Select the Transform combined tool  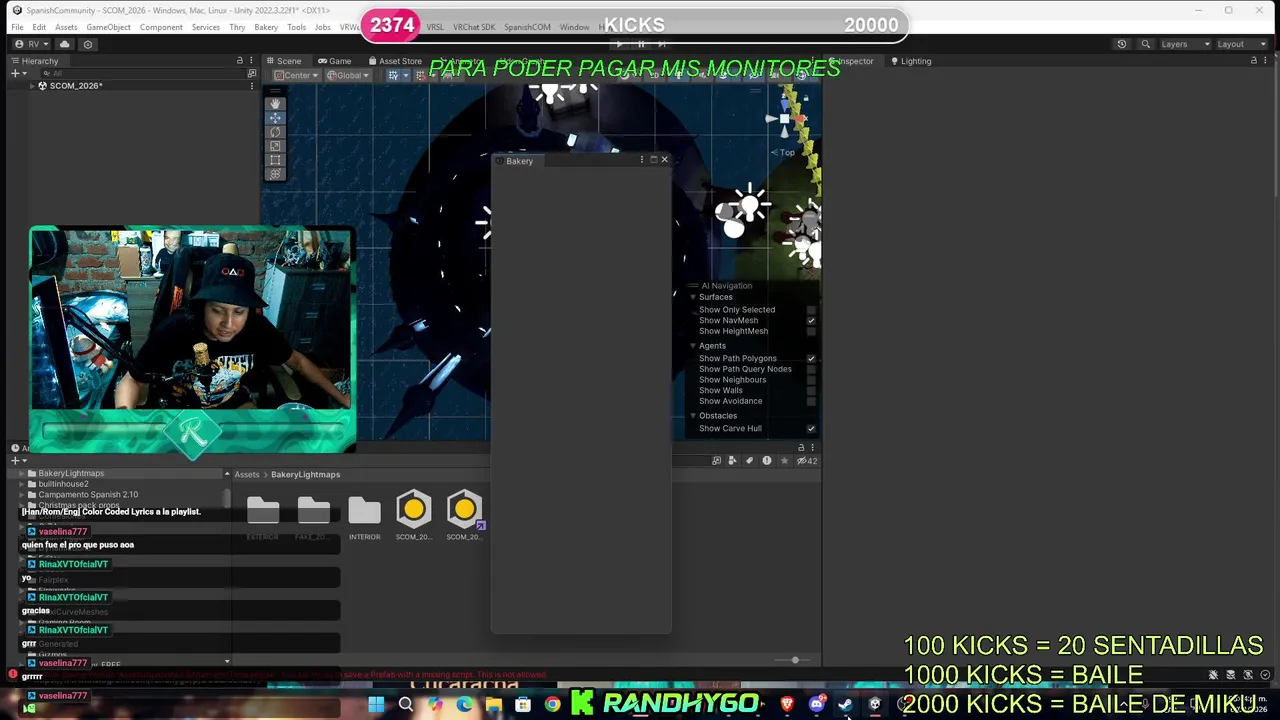point(275,174)
